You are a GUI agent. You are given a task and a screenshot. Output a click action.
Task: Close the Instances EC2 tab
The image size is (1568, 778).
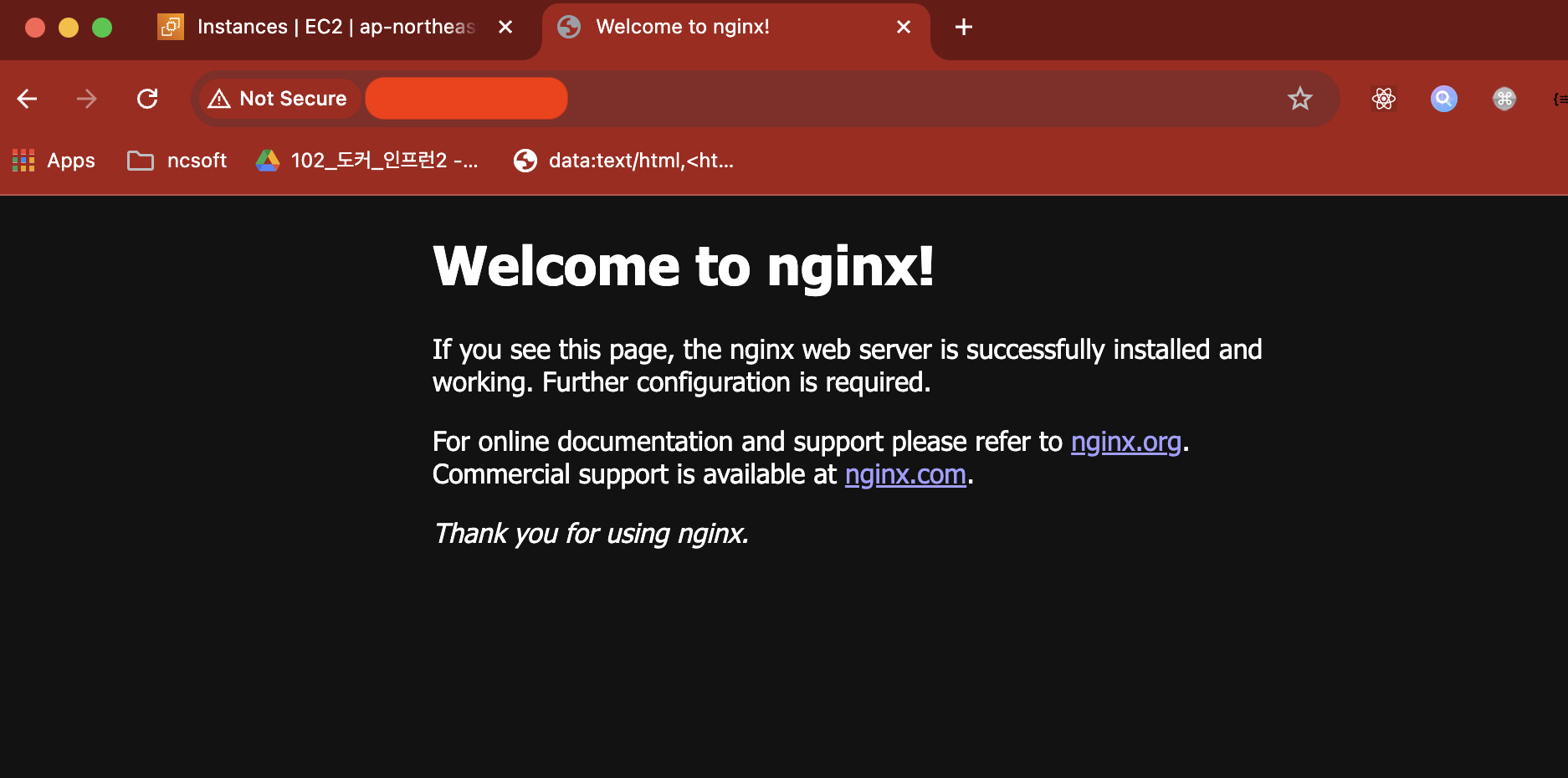pos(505,27)
